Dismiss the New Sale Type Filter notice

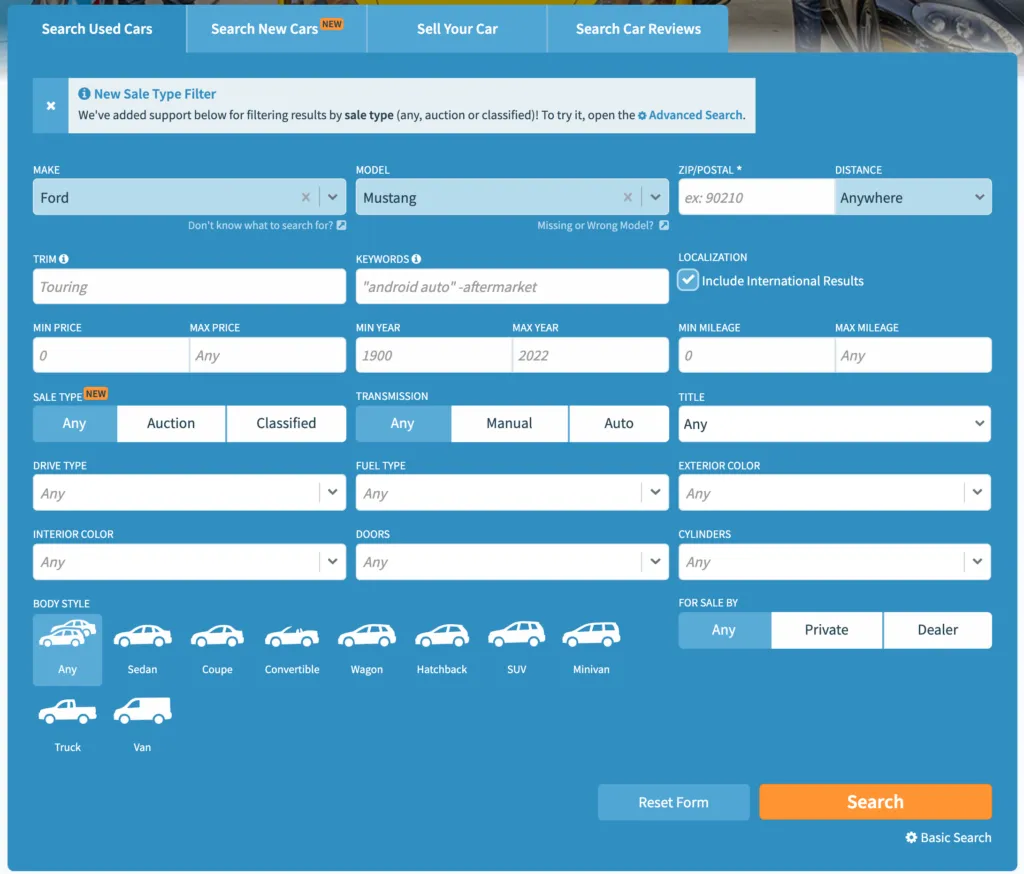coord(51,106)
